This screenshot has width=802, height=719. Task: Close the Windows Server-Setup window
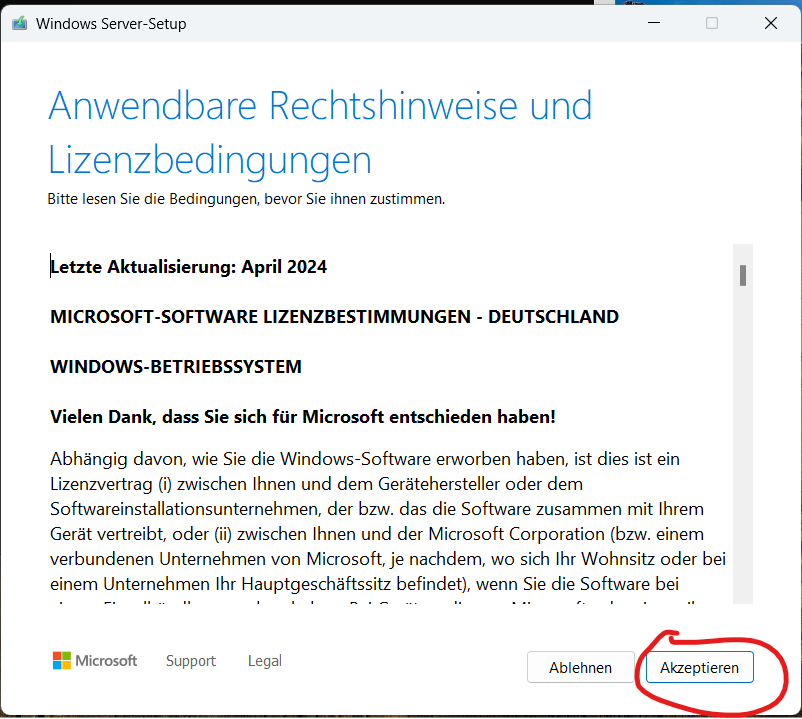[772, 23]
